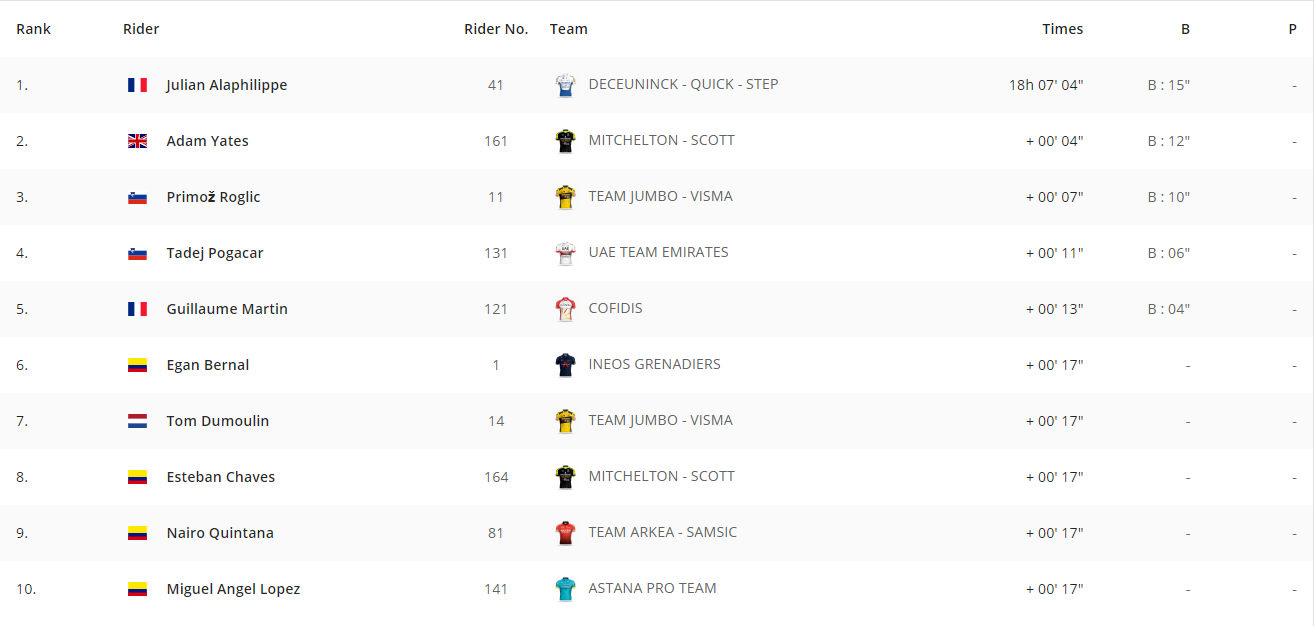Select the Team Jumbo - Visma link in Tom Dumoulin's row

pos(661,420)
